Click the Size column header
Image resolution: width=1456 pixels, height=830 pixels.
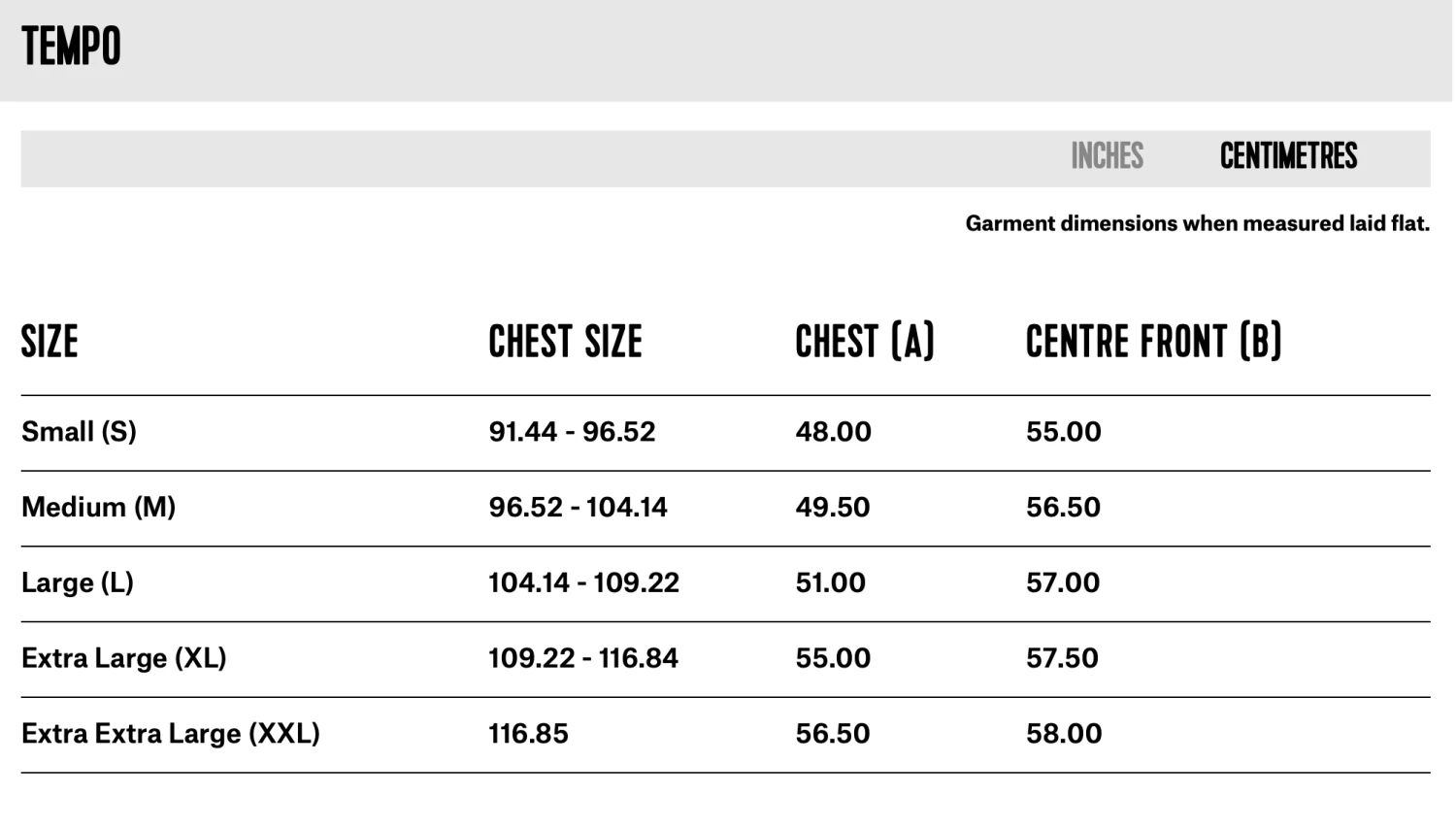[x=50, y=342]
